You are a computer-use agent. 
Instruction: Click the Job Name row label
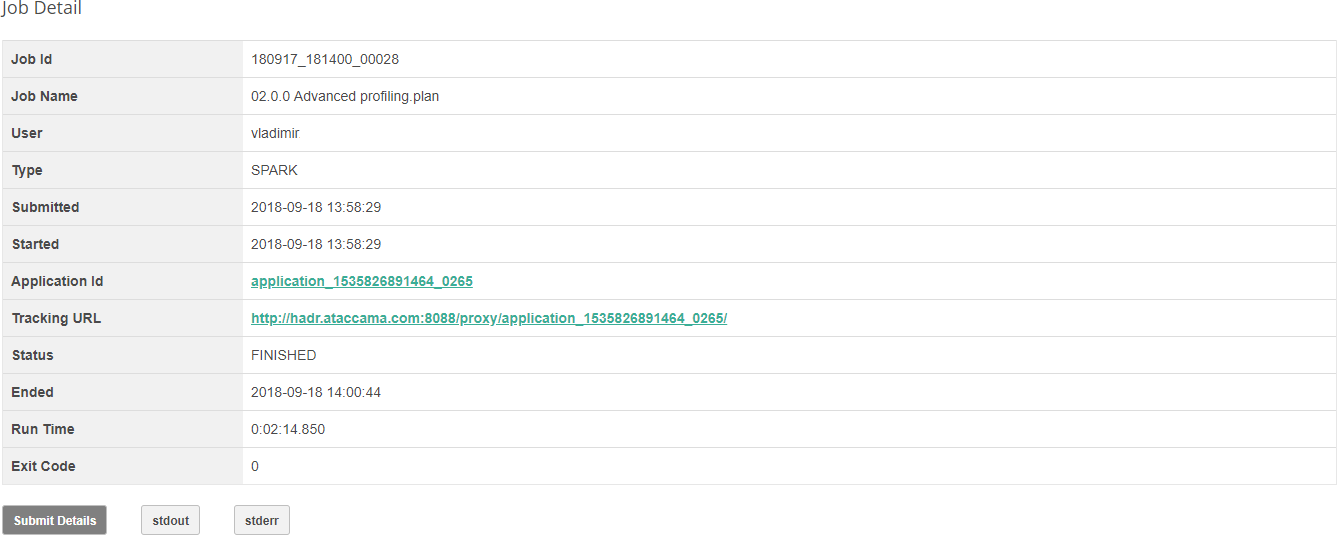[44, 96]
